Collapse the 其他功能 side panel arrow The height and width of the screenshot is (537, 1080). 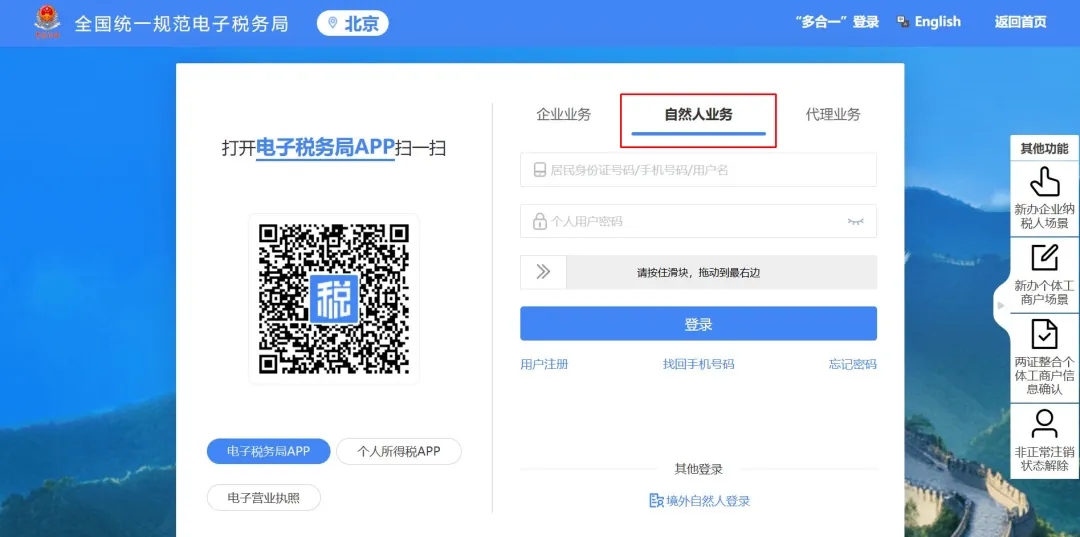1000,305
